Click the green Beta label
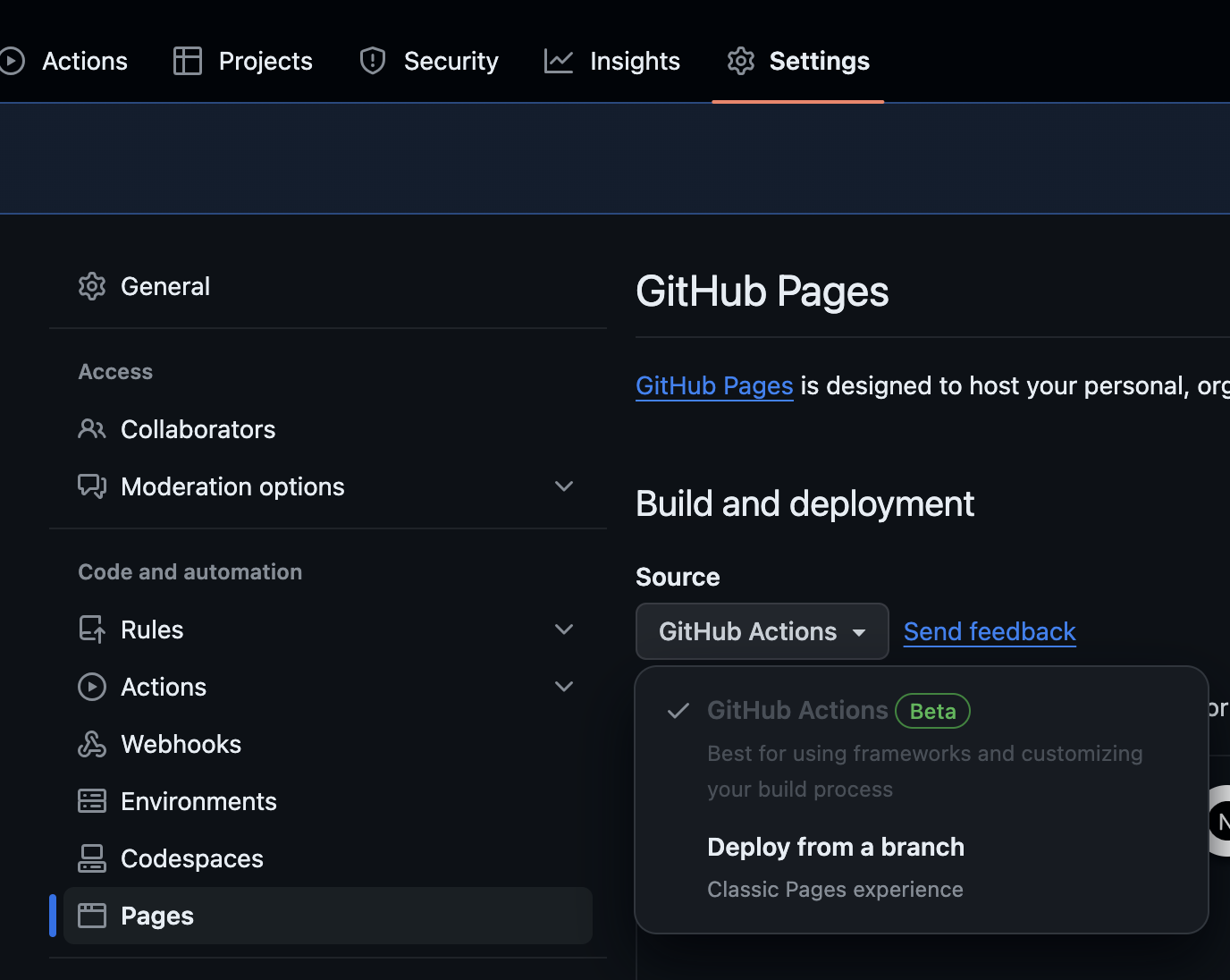Screen dimensions: 1230x980 [932, 711]
